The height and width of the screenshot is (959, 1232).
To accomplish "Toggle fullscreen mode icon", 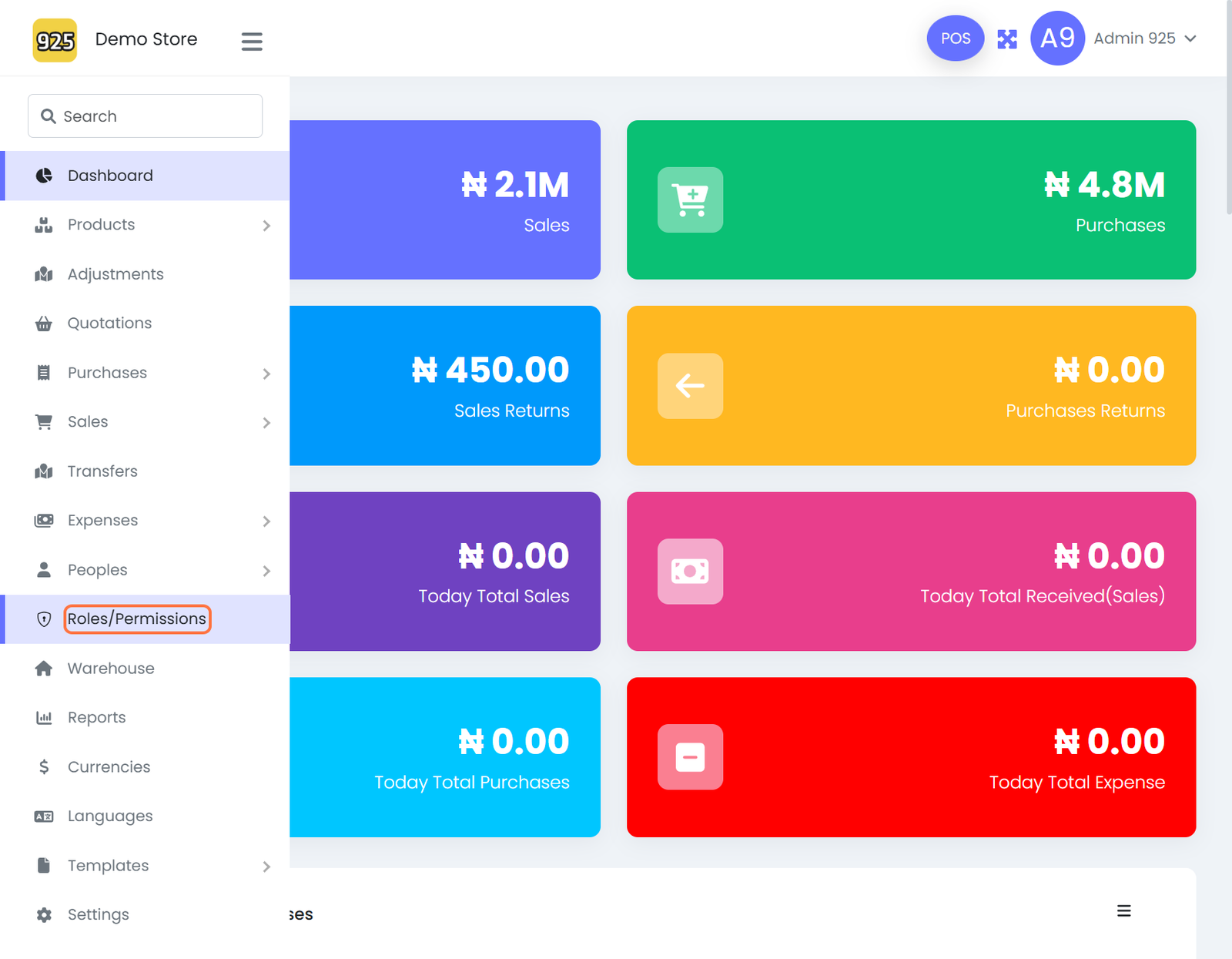I will click(x=1007, y=39).
